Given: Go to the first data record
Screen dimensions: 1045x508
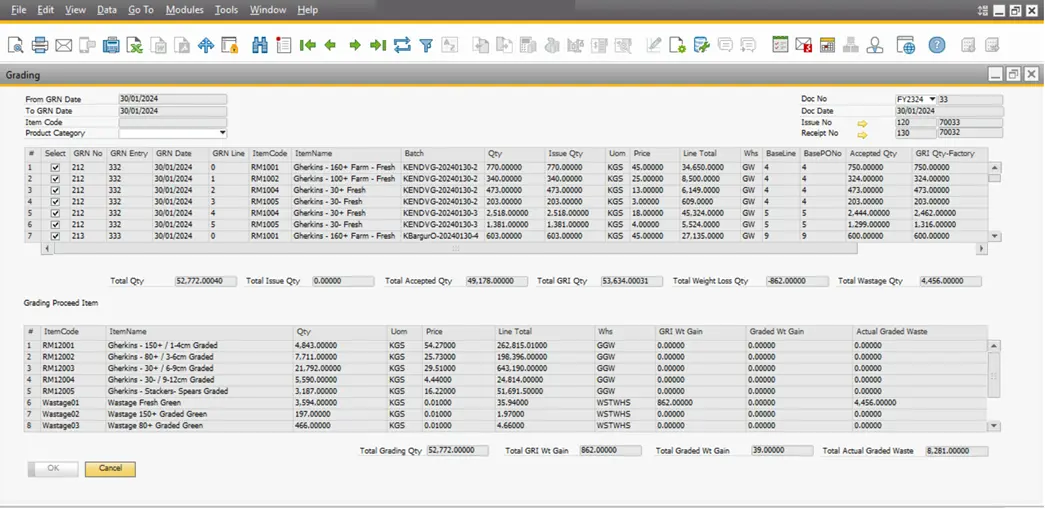Looking at the screenshot, I should pyautogui.click(x=308, y=45).
